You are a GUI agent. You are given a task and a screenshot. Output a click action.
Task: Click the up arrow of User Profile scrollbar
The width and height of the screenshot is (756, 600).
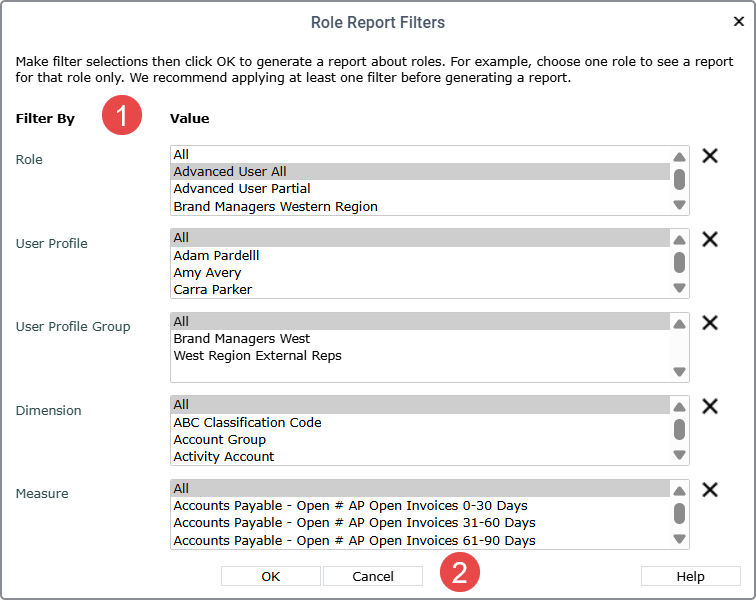(x=679, y=240)
